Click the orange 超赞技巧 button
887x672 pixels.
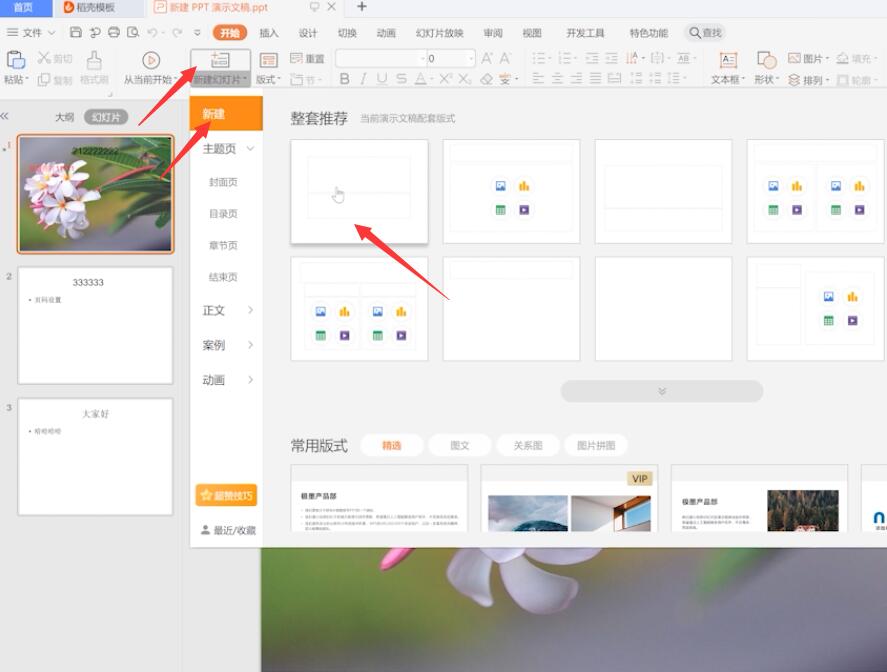click(226, 496)
